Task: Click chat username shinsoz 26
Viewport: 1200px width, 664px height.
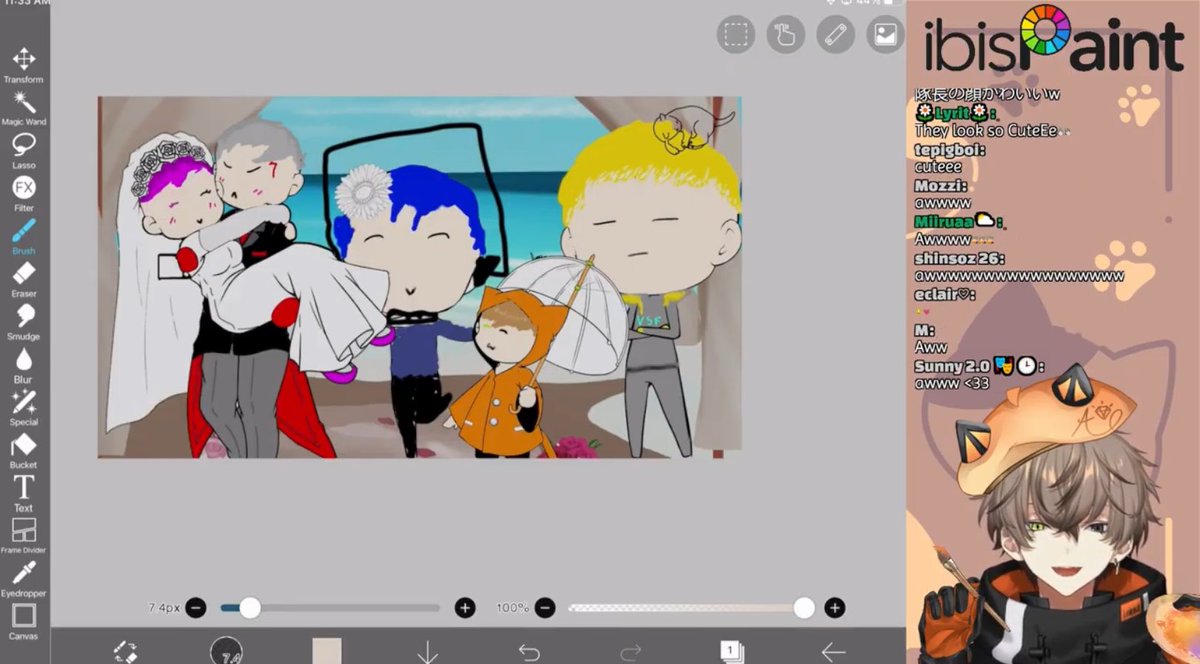Action: click(x=959, y=258)
